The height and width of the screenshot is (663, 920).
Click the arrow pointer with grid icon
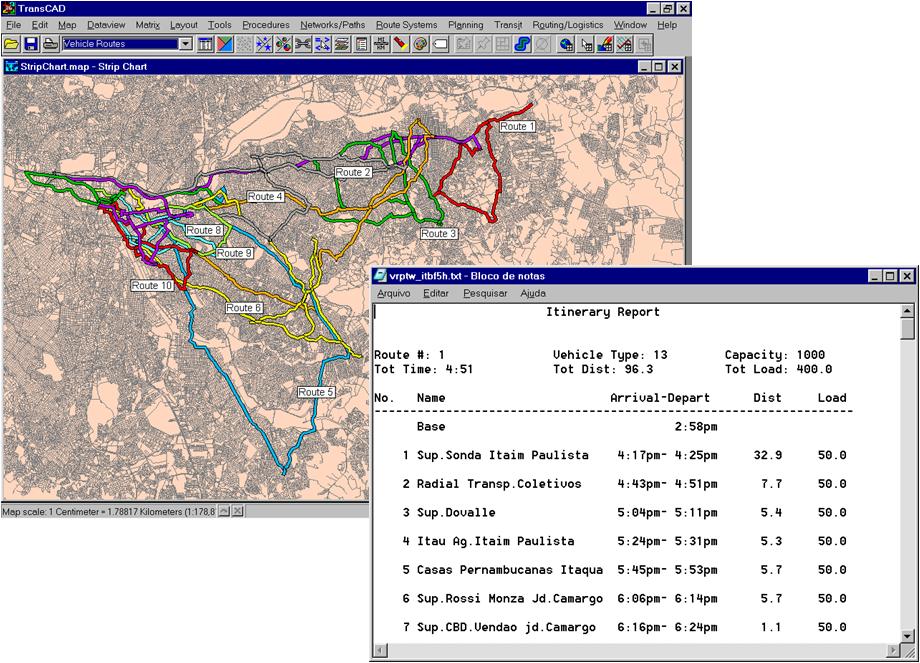tap(586, 44)
